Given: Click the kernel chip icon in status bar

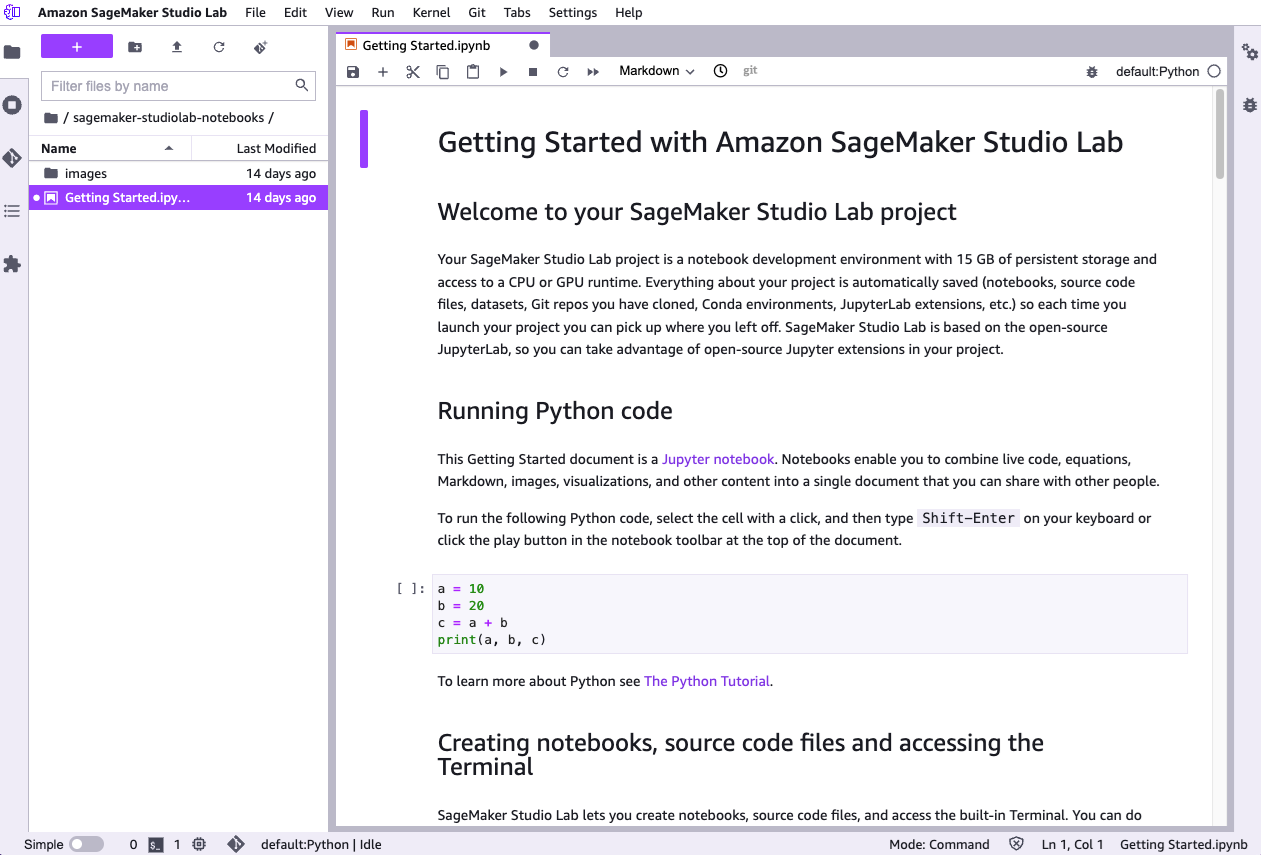Looking at the screenshot, I should (x=199, y=844).
